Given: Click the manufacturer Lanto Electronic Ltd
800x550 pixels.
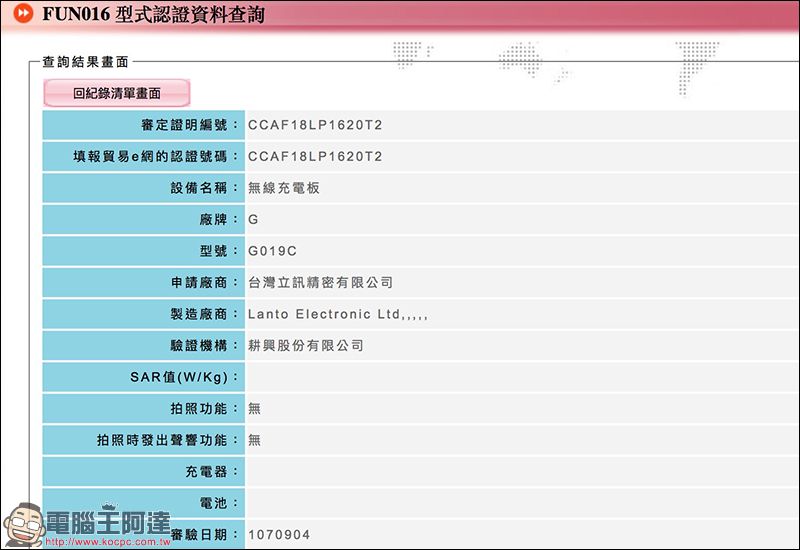Looking at the screenshot, I should [337, 314].
